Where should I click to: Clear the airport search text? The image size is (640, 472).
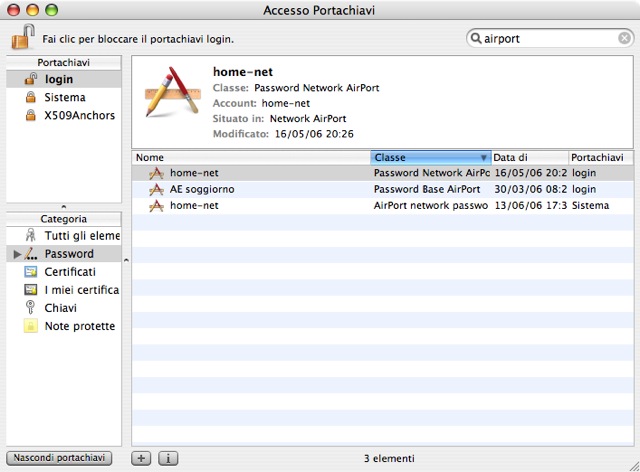coord(624,38)
